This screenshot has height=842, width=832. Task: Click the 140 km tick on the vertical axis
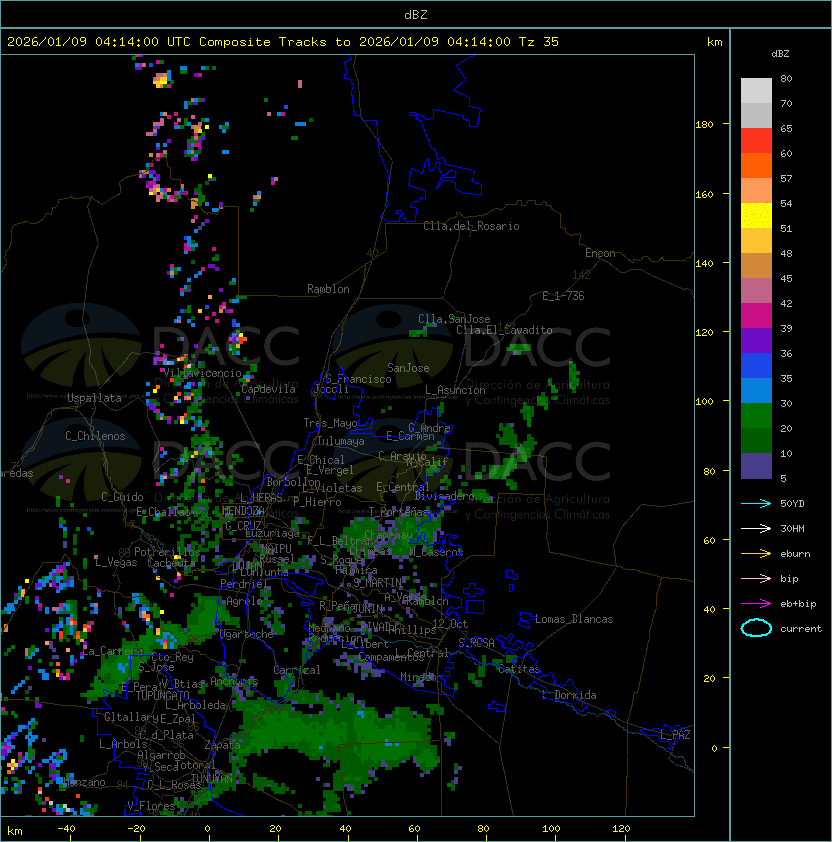coord(704,263)
